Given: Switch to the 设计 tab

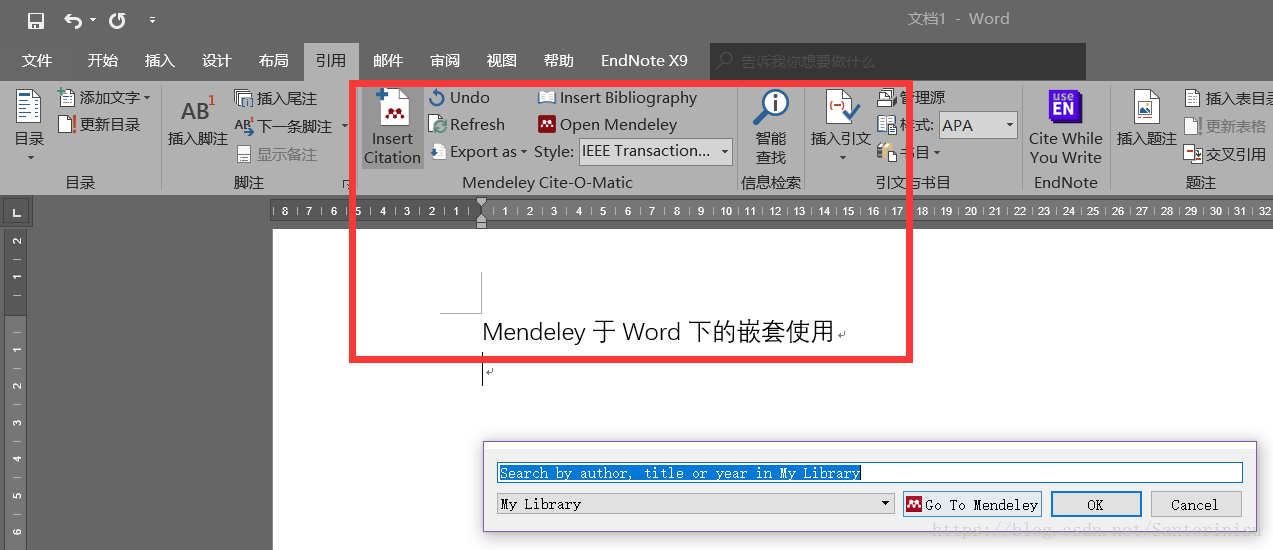Looking at the screenshot, I should 216,61.
